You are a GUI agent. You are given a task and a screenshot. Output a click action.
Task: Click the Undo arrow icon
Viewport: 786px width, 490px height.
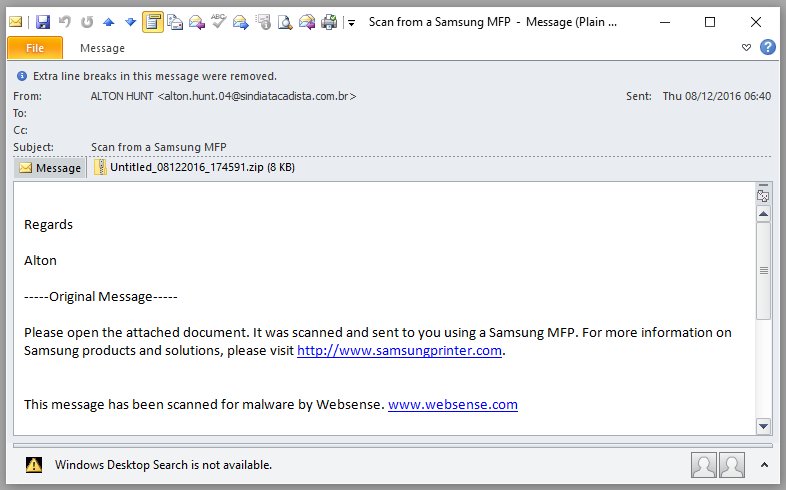click(x=65, y=22)
